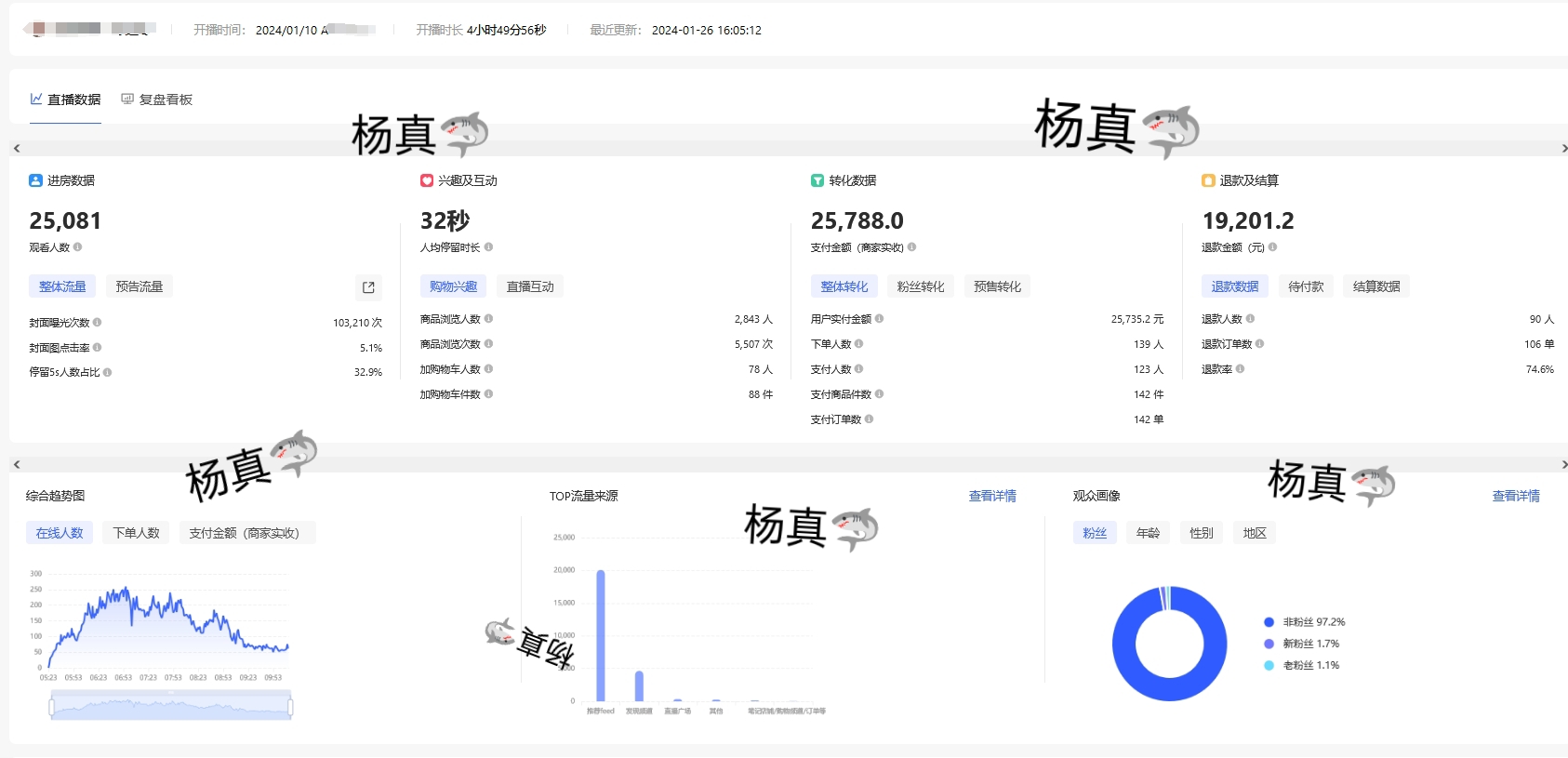Click the info icon beside 封面图点击率
The image size is (1568, 758).
click(97, 348)
